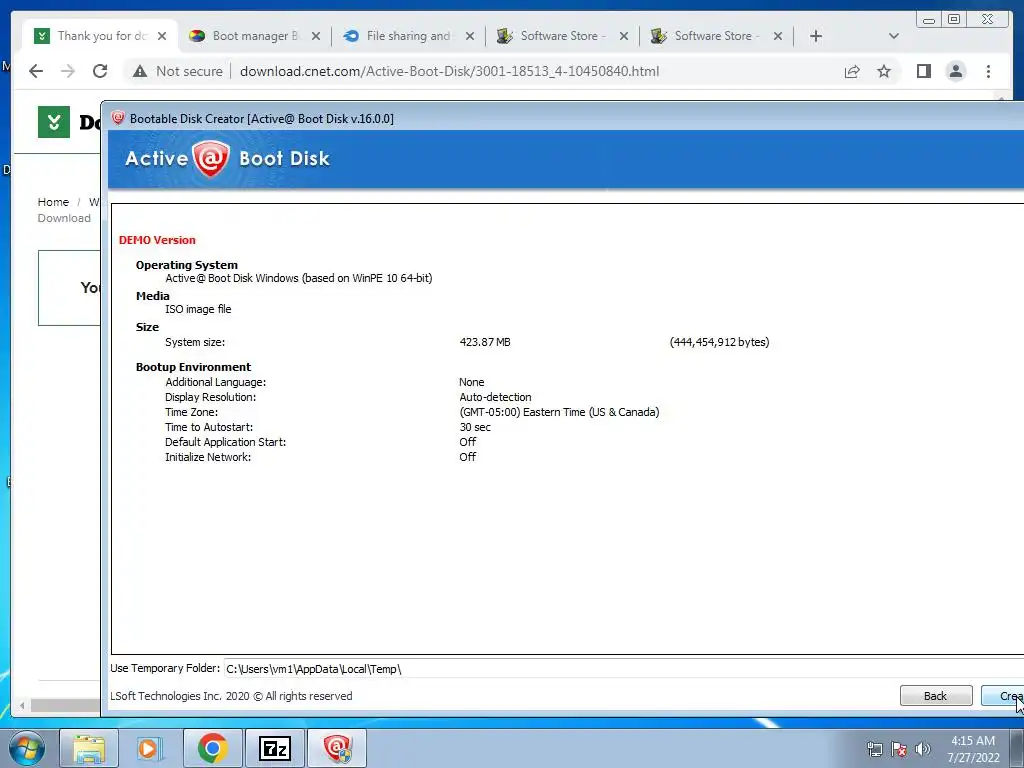
Task: Click the Action Center flag tray icon
Action: [x=899, y=749]
